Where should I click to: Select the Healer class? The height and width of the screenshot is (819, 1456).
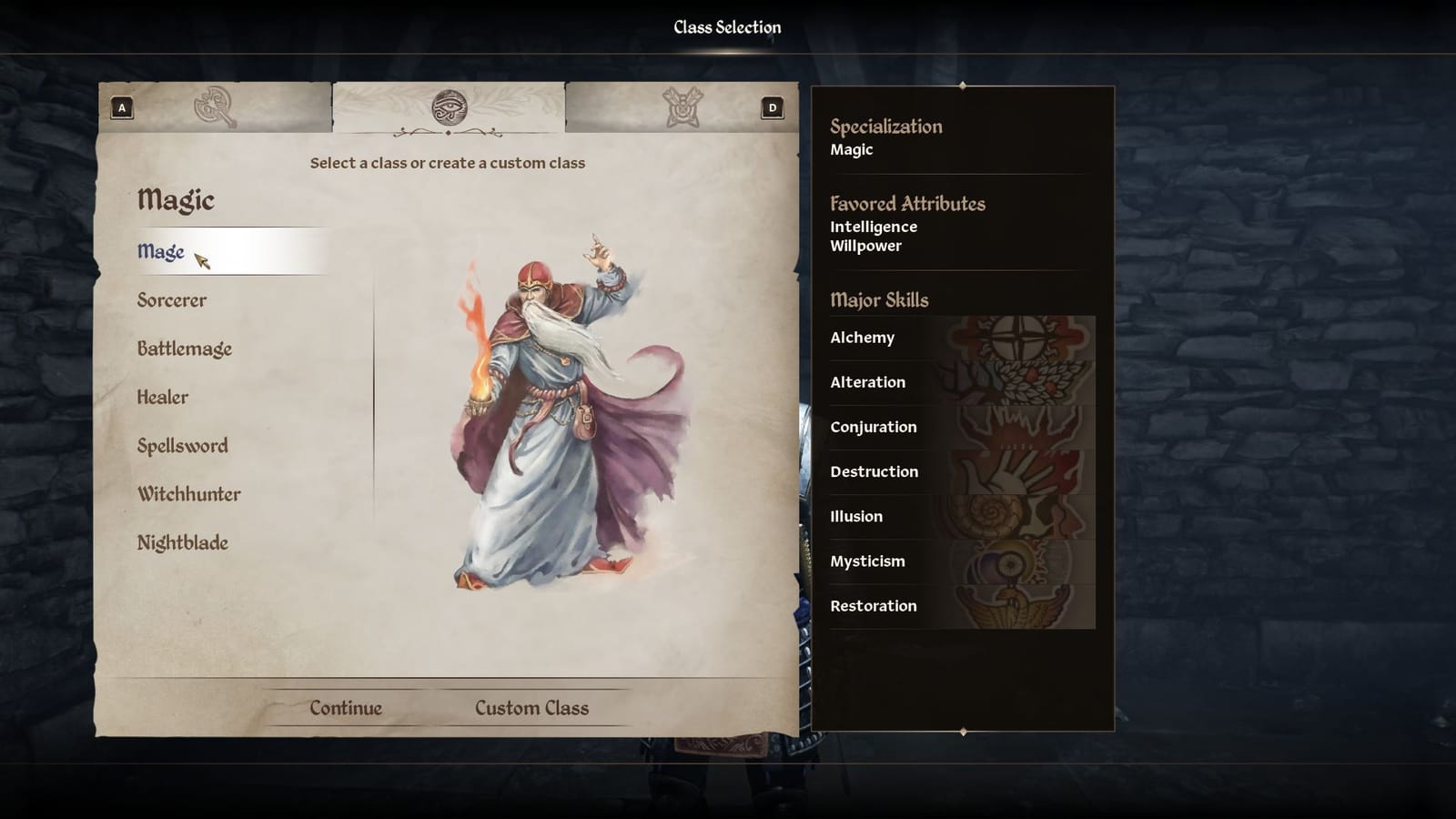(x=163, y=398)
